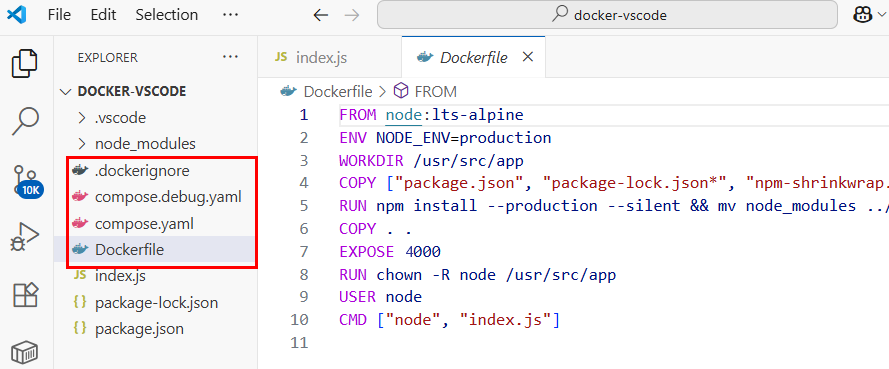Open package.json in explorer

156,329
